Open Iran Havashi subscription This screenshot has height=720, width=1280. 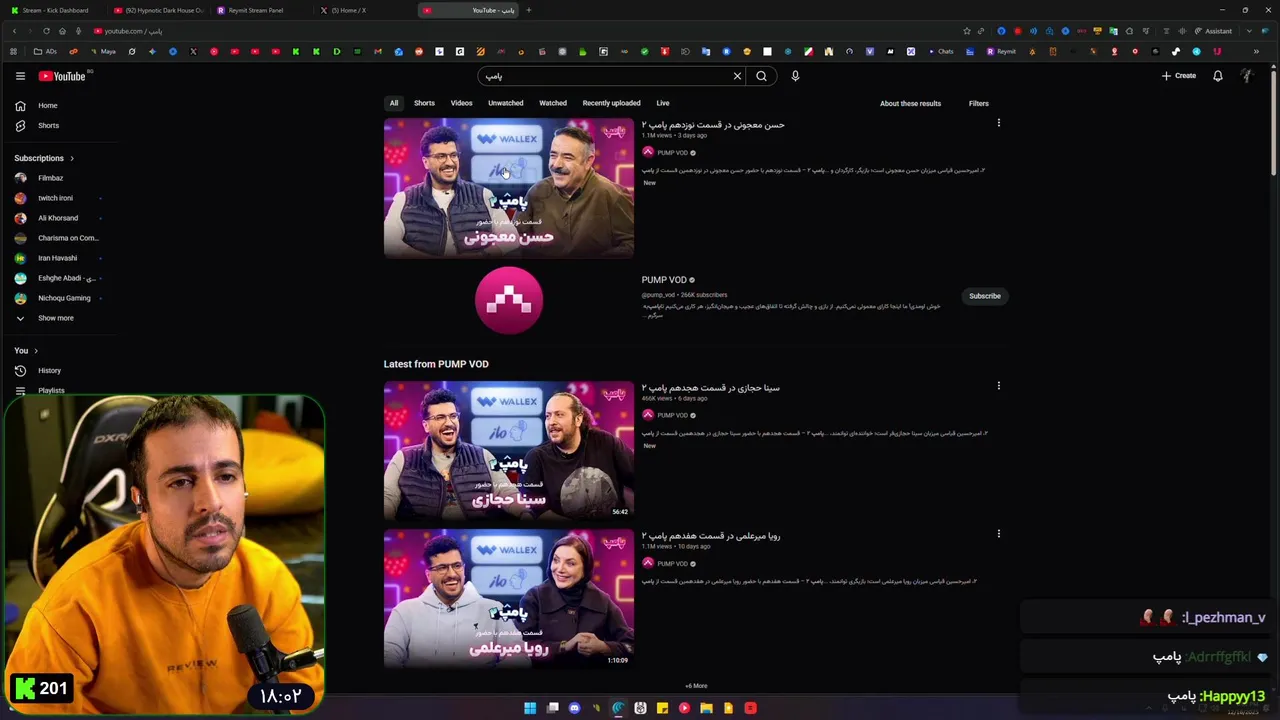pos(58,258)
